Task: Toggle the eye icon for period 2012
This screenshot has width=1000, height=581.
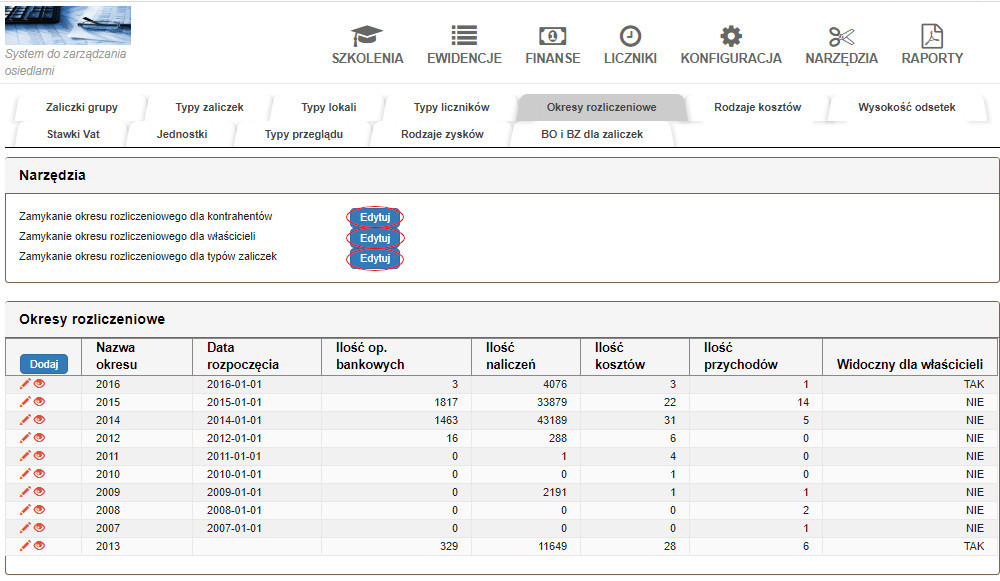Action: [40, 438]
